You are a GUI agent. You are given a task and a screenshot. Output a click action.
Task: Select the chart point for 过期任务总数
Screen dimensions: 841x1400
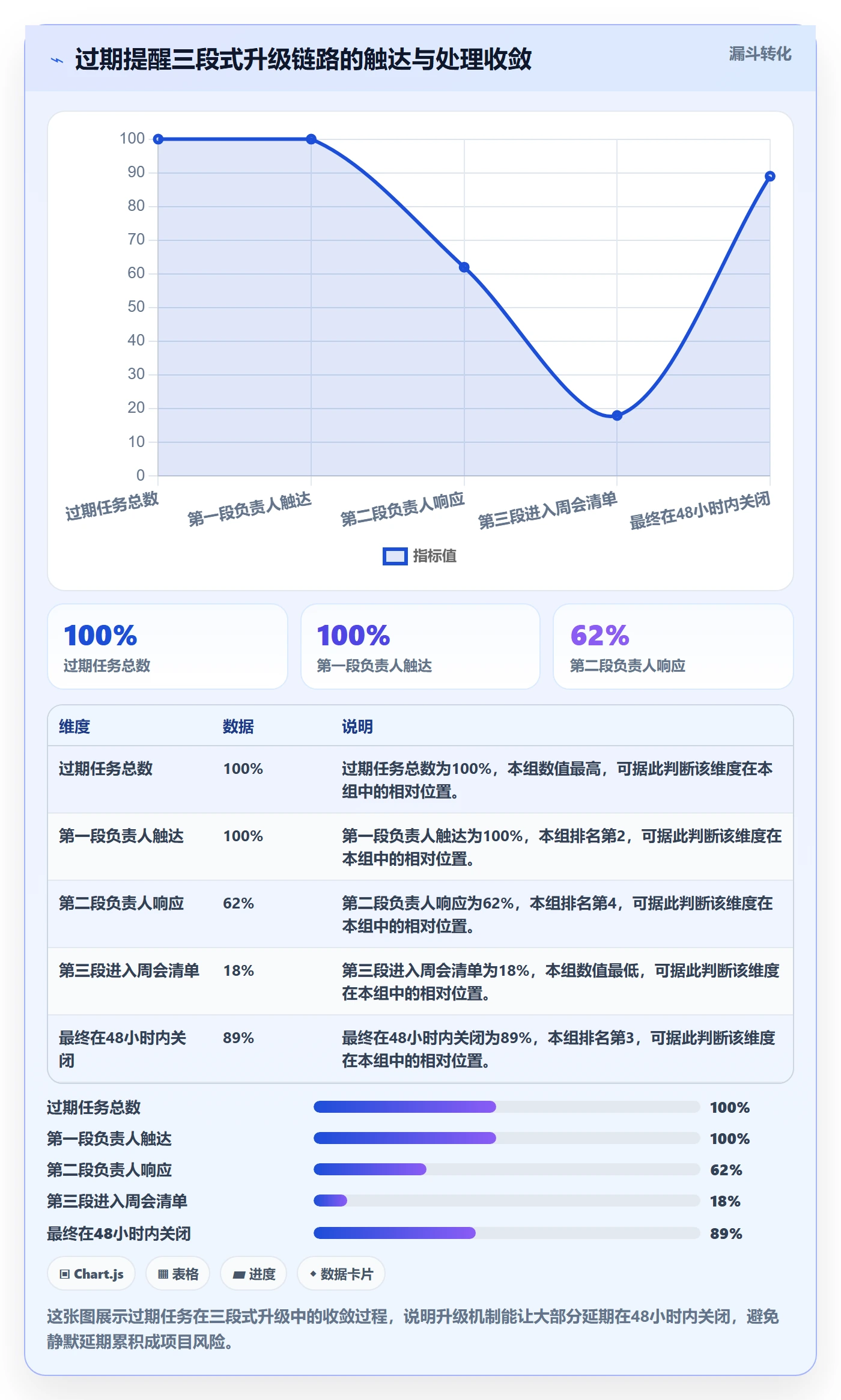pos(158,139)
